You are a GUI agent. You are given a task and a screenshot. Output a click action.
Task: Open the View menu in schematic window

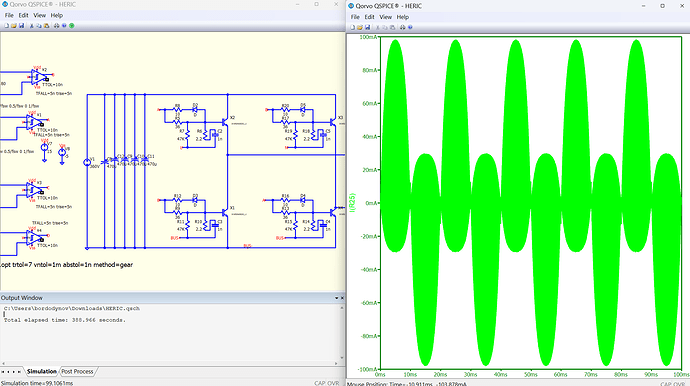(x=40, y=15)
